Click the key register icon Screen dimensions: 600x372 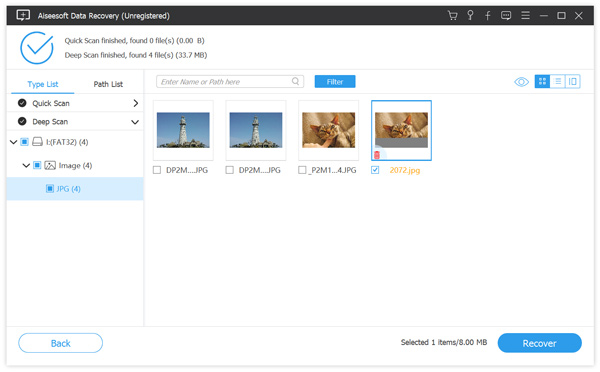pyautogui.click(x=470, y=15)
